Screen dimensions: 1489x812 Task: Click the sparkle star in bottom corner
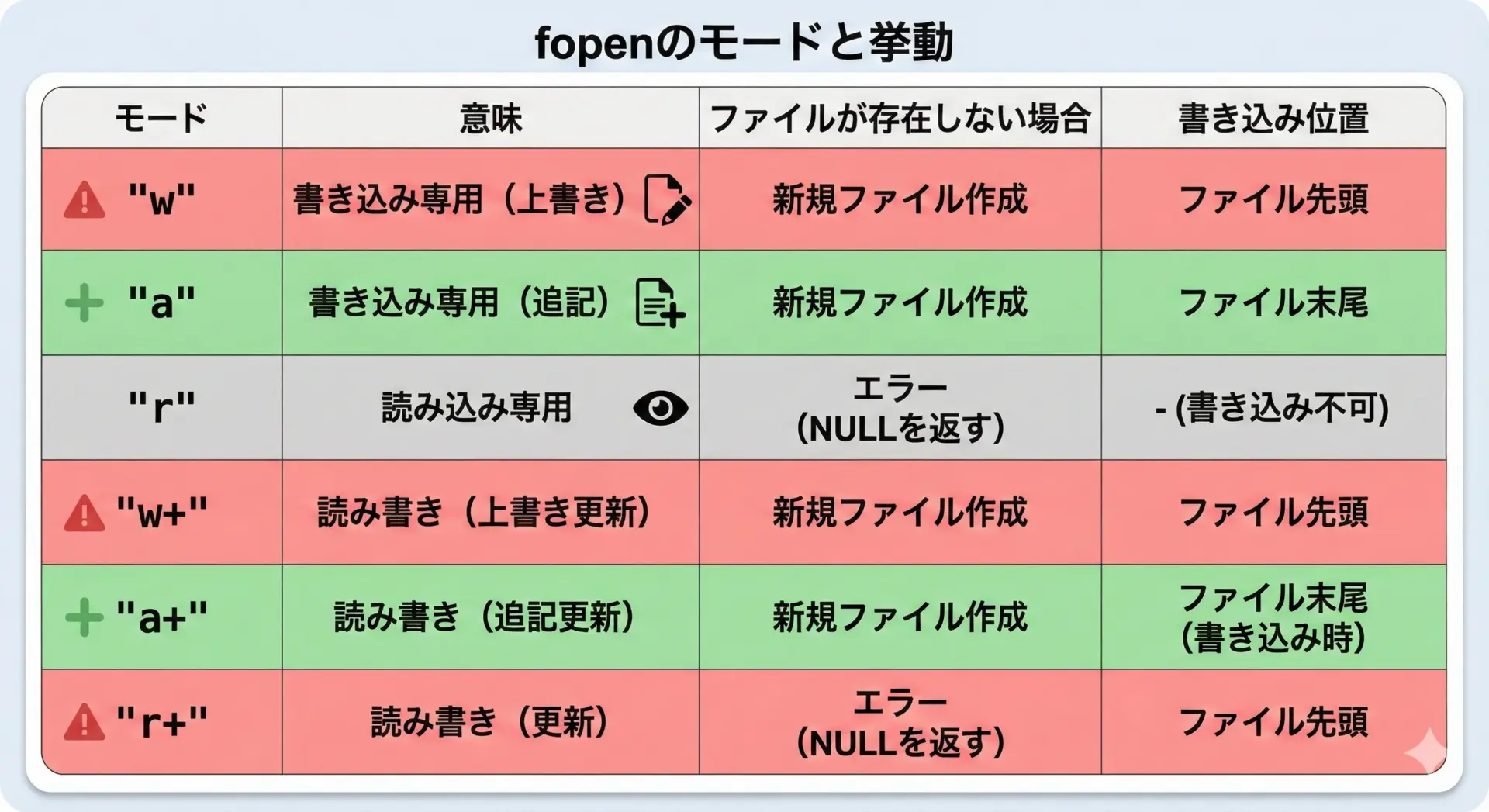[x=1427, y=751]
